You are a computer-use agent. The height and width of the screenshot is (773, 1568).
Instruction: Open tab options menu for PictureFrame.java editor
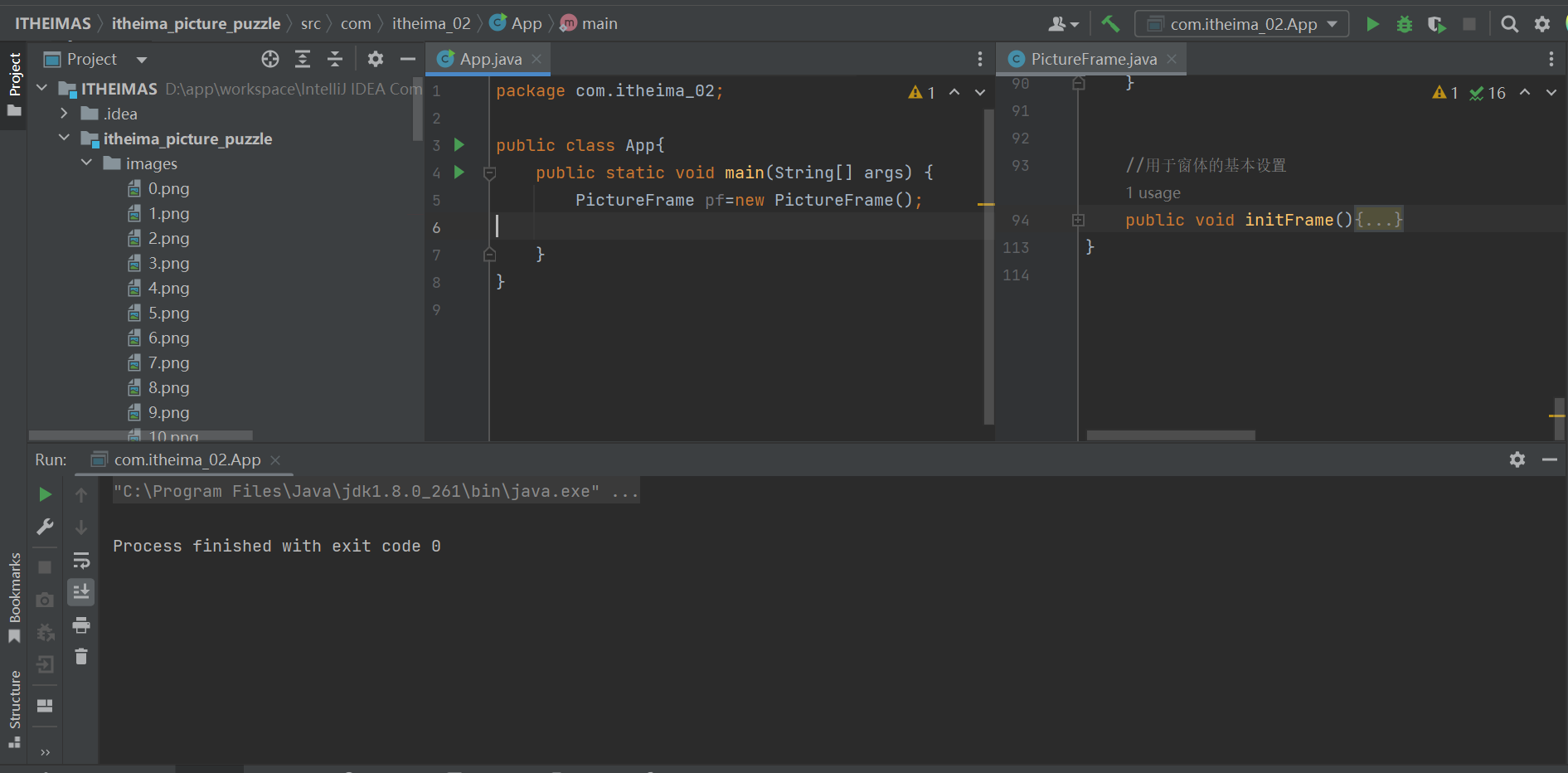pyautogui.click(x=1551, y=59)
